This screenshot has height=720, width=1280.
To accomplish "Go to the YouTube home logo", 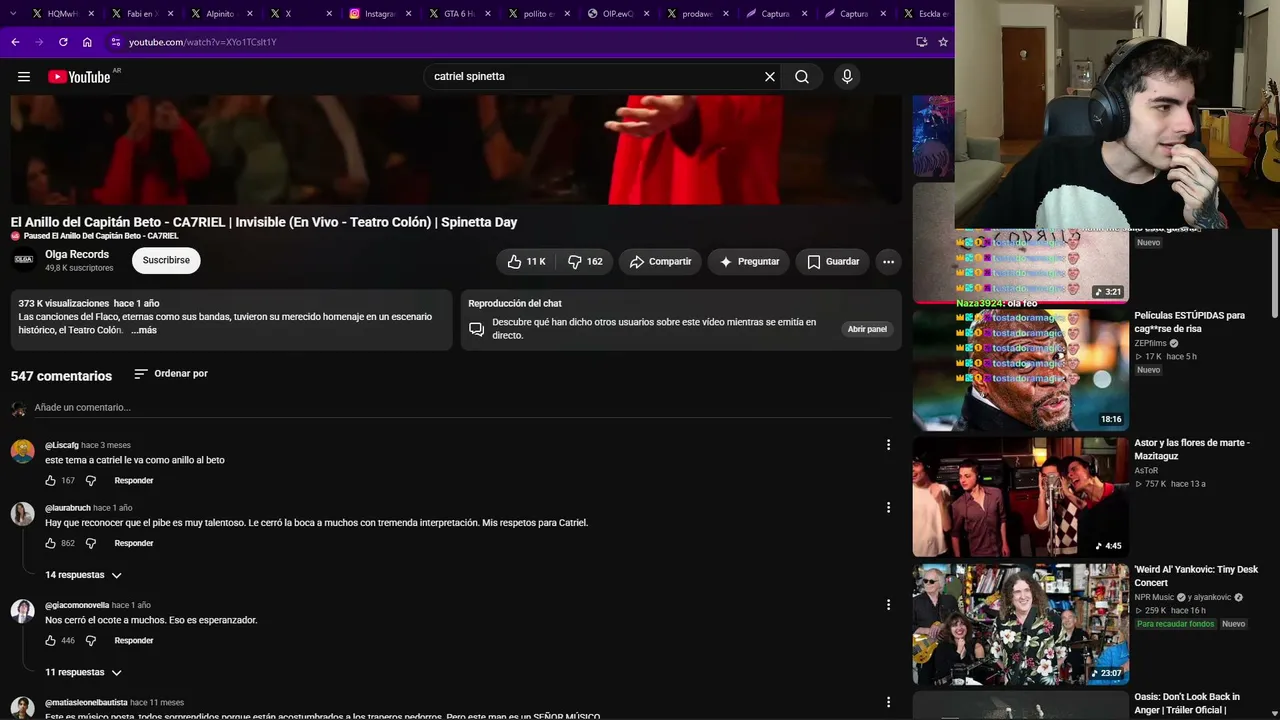I will click(79, 77).
